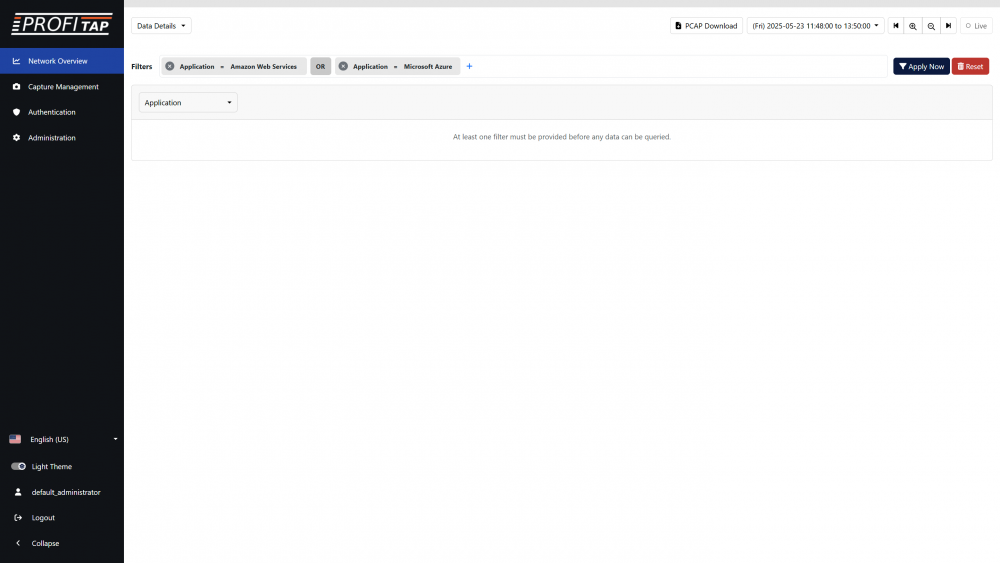Click the plus icon to add filter
Image resolution: width=1000 pixels, height=563 pixels.
pyautogui.click(x=470, y=66)
